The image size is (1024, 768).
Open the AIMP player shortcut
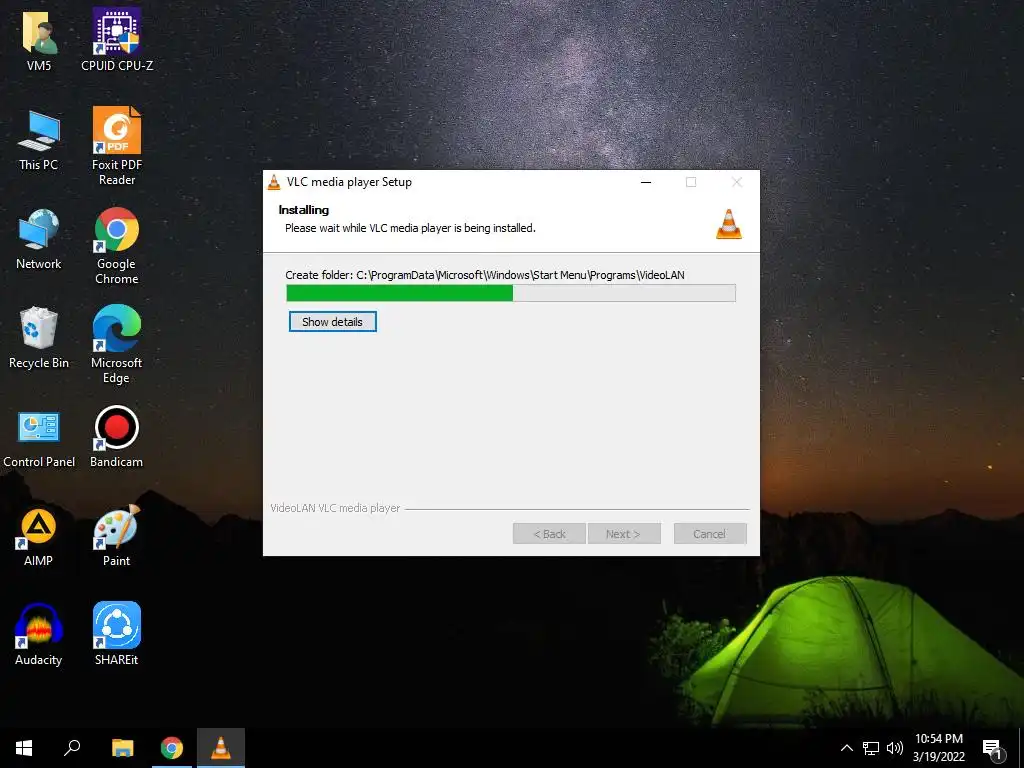[39, 537]
